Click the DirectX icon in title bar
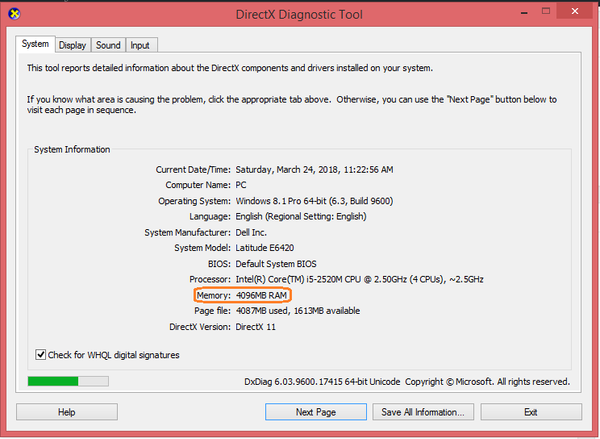The image size is (600, 439). (14, 13)
